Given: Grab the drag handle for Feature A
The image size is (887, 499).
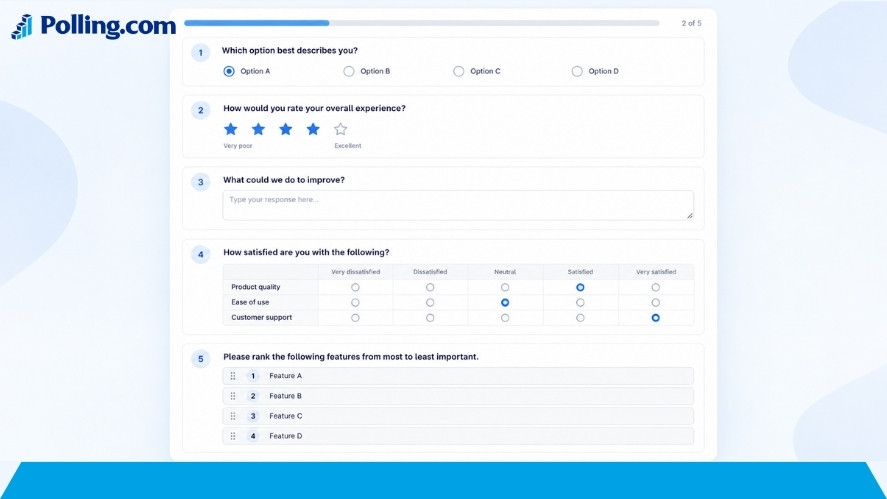Looking at the screenshot, I should coord(233,376).
